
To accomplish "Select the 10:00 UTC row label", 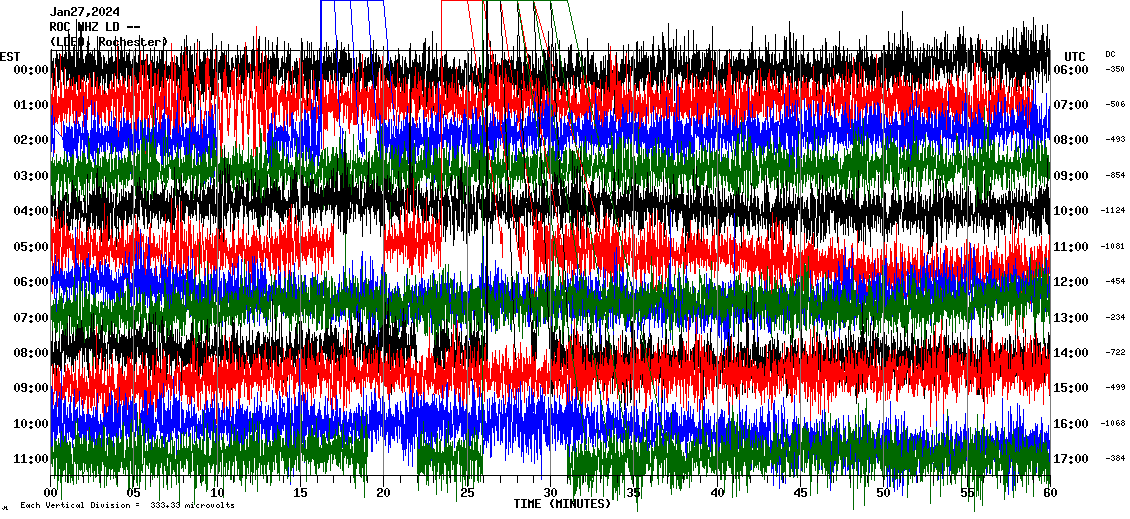I will pyautogui.click(x=1070, y=211).
